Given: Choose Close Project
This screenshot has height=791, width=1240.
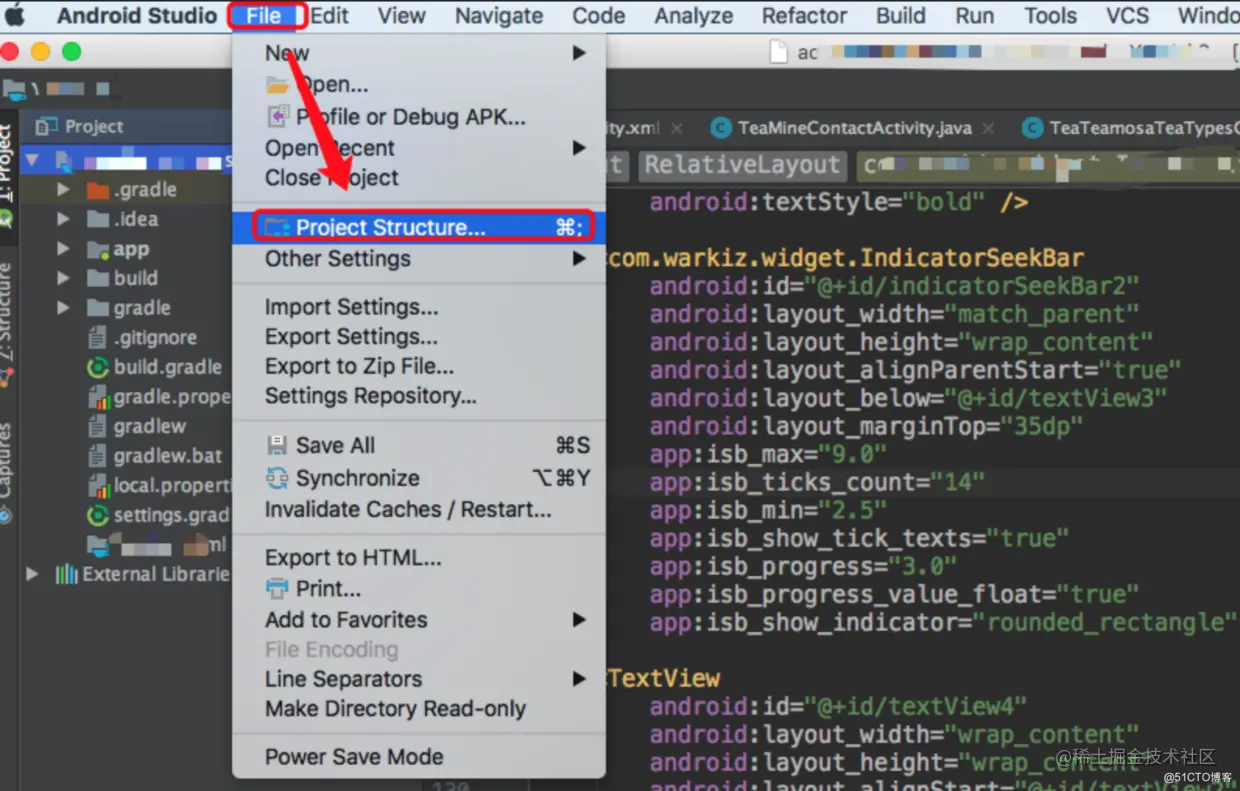Looking at the screenshot, I should (419, 178).
